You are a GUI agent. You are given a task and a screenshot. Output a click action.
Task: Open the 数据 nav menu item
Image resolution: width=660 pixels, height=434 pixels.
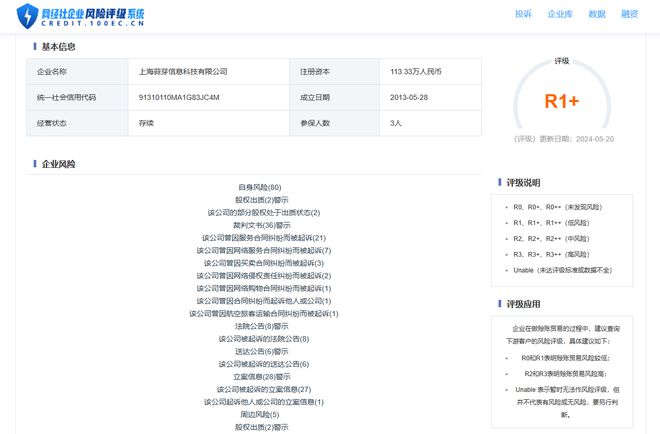[x=596, y=15]
